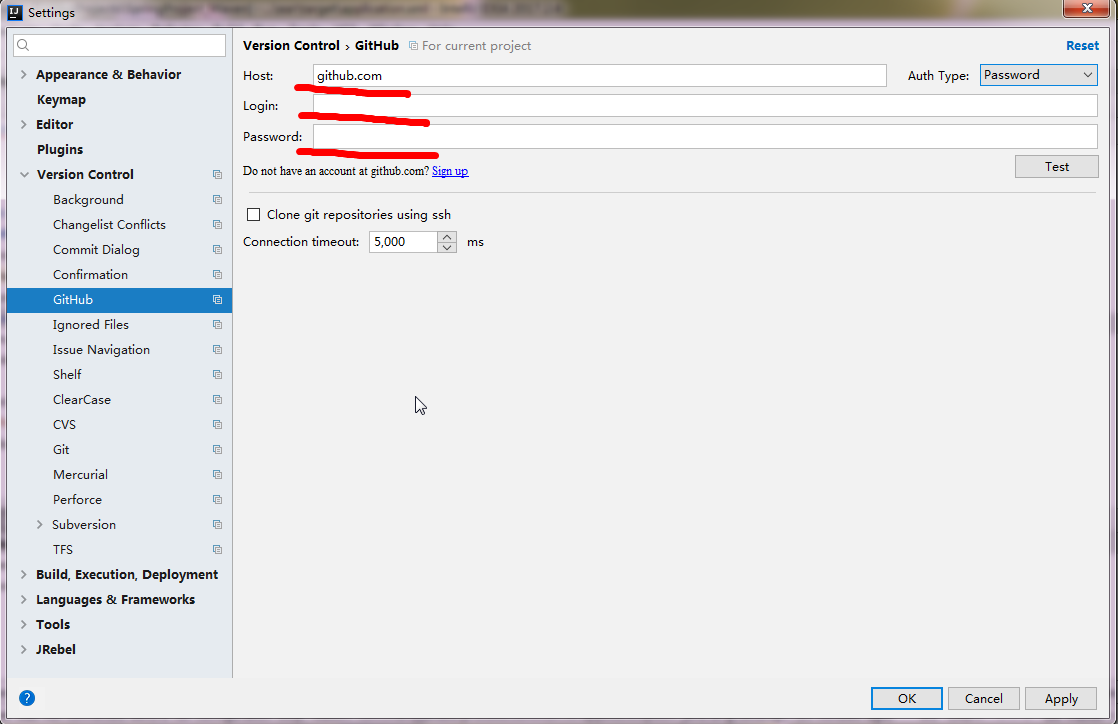This screenshot has height=724, width=1118.
Task: Click the Cancel button
Action: point(984,698)
